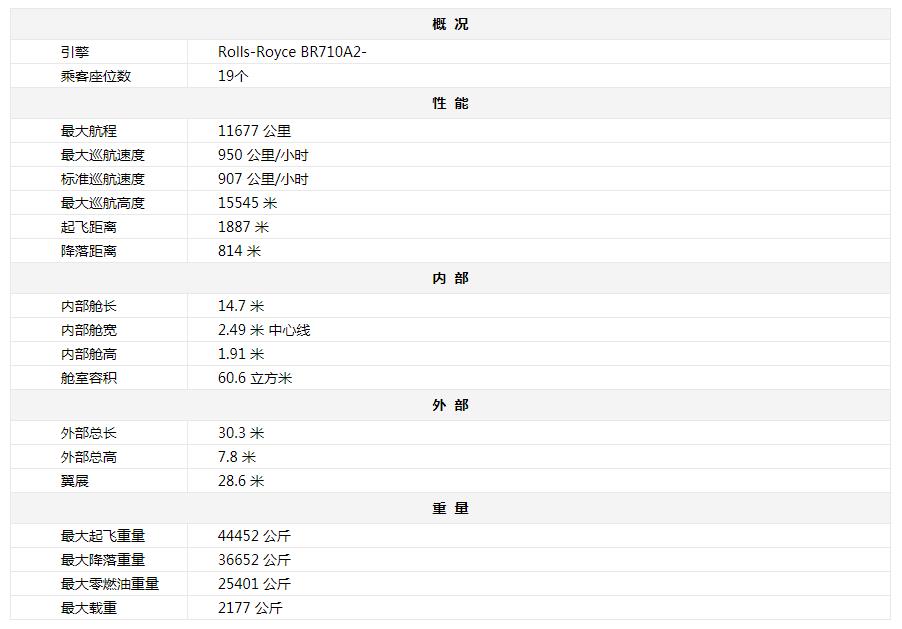
Task: Select the 44452 公斤 takeoff weight
Action: [x=254, y=536]
